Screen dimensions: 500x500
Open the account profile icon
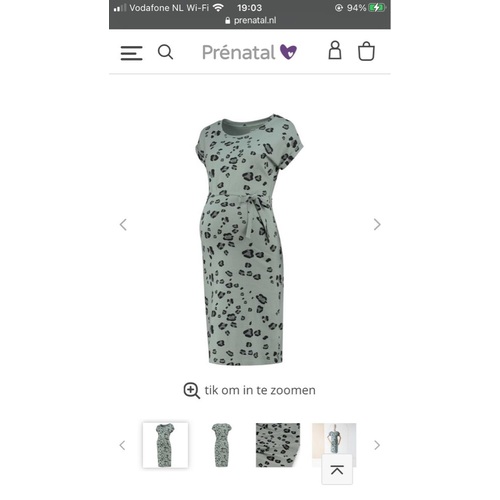click(335, 50)
